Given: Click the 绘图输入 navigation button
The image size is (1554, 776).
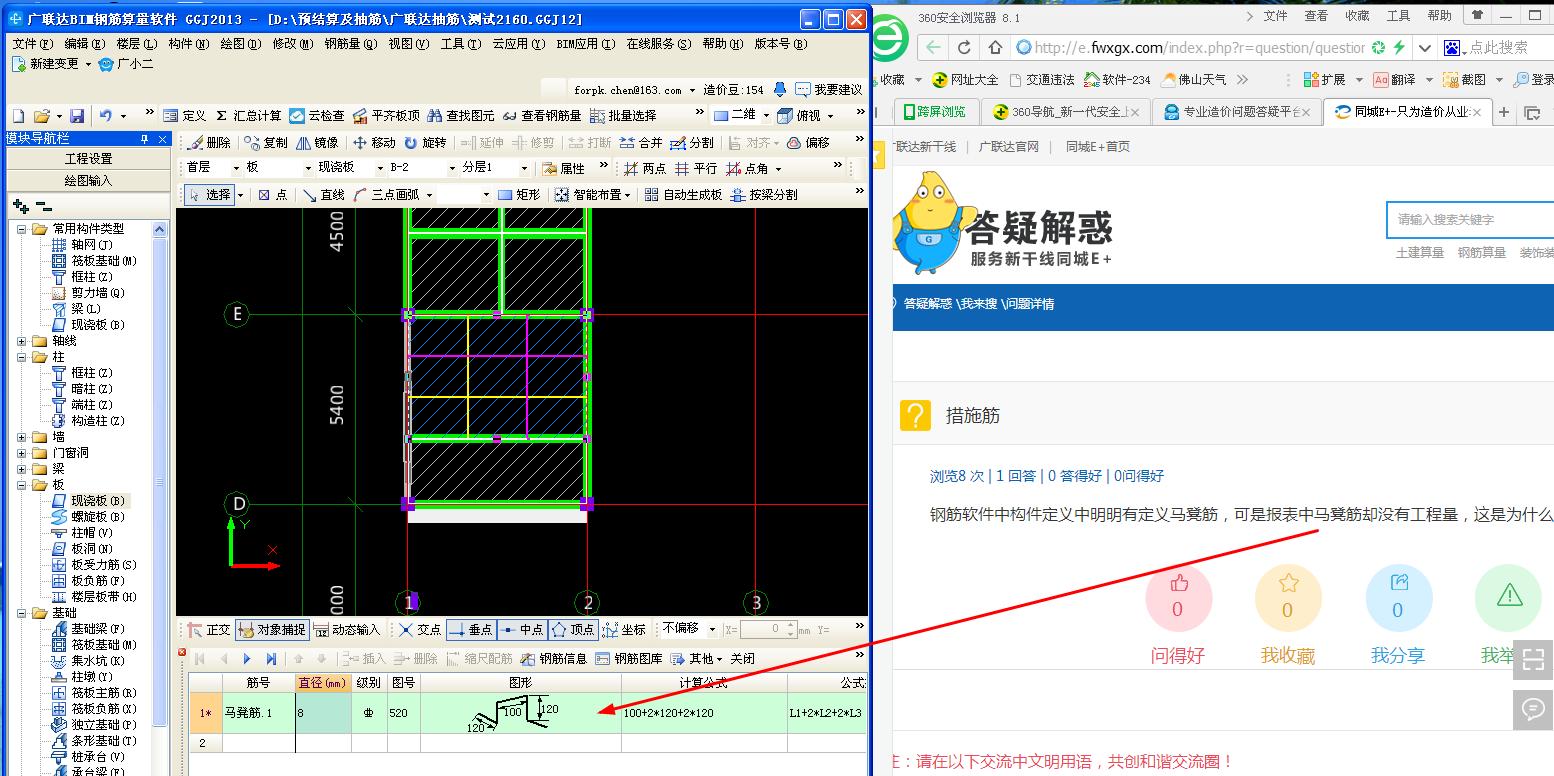Looking at the screenshot, I should pos(88,181).
